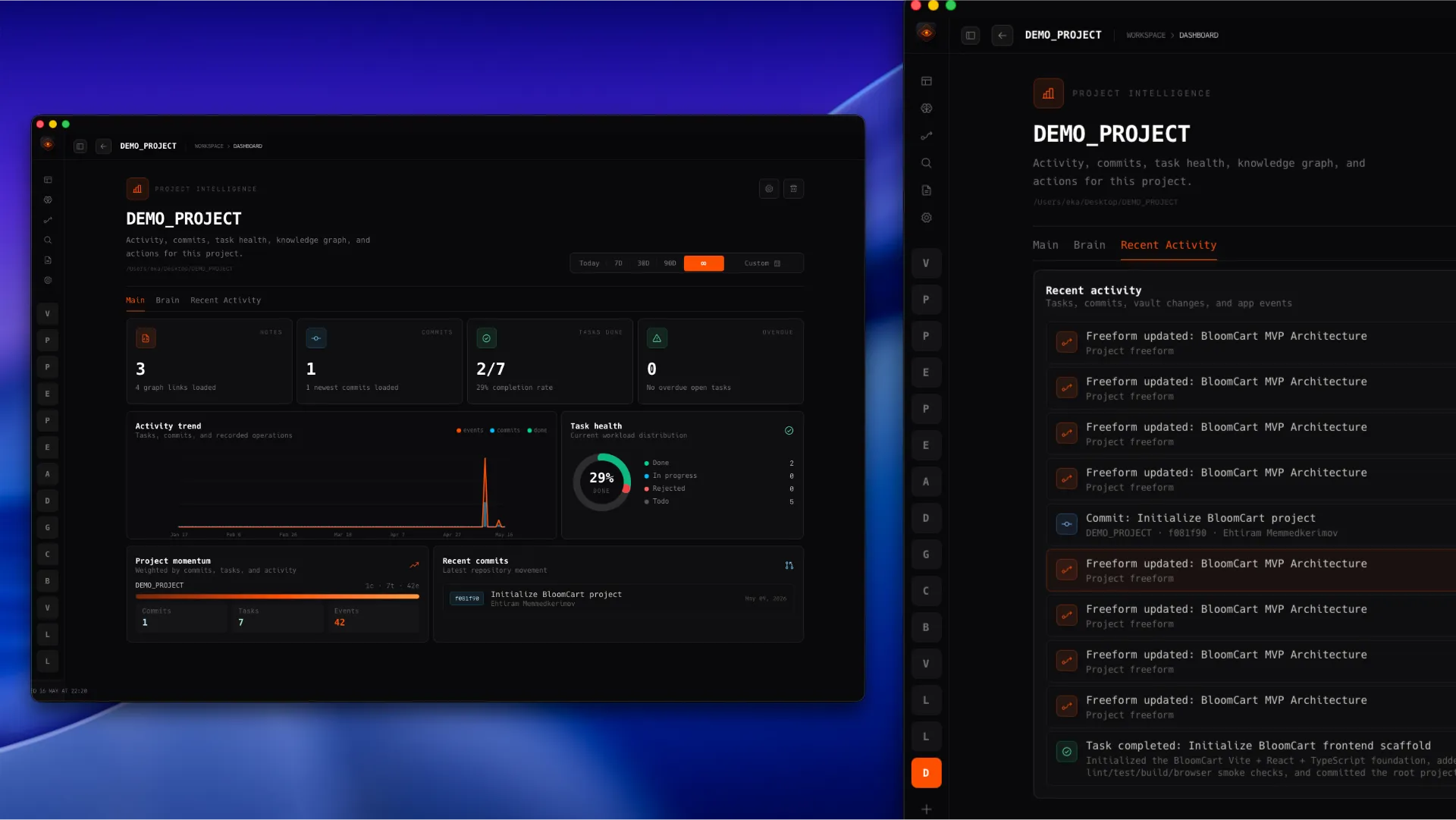
Task: Click the Tasks Done card checkmark icon
Action: click(x=486, y=338)
